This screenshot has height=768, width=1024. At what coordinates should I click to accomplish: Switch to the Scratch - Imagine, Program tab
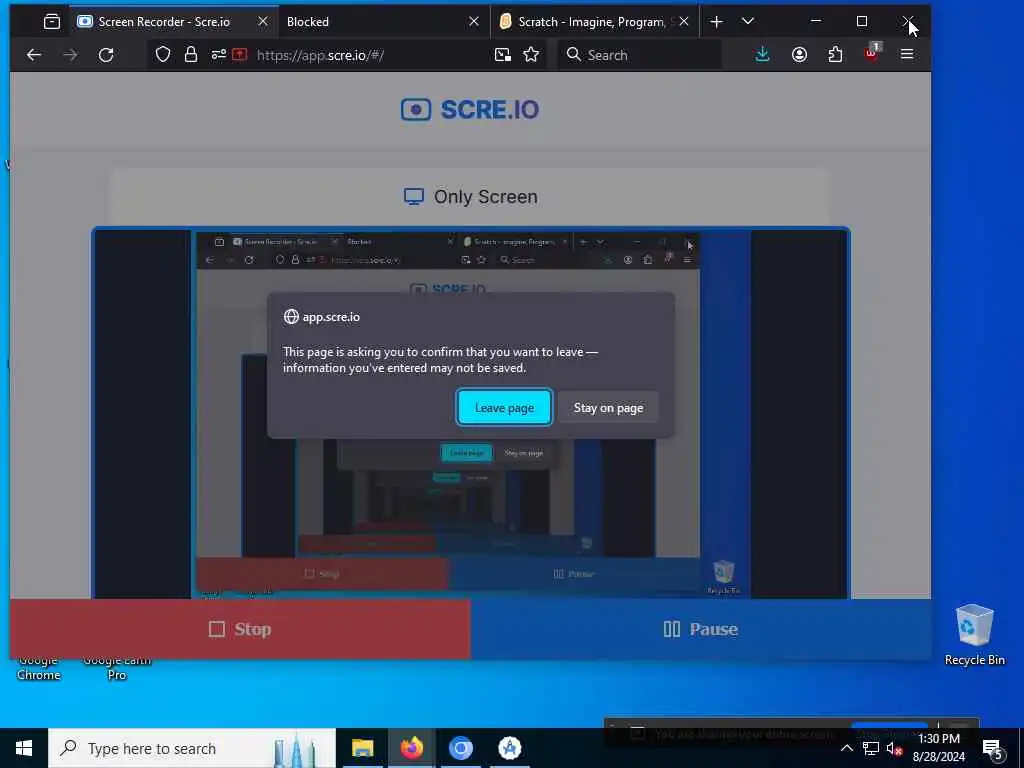coord(594,22)
